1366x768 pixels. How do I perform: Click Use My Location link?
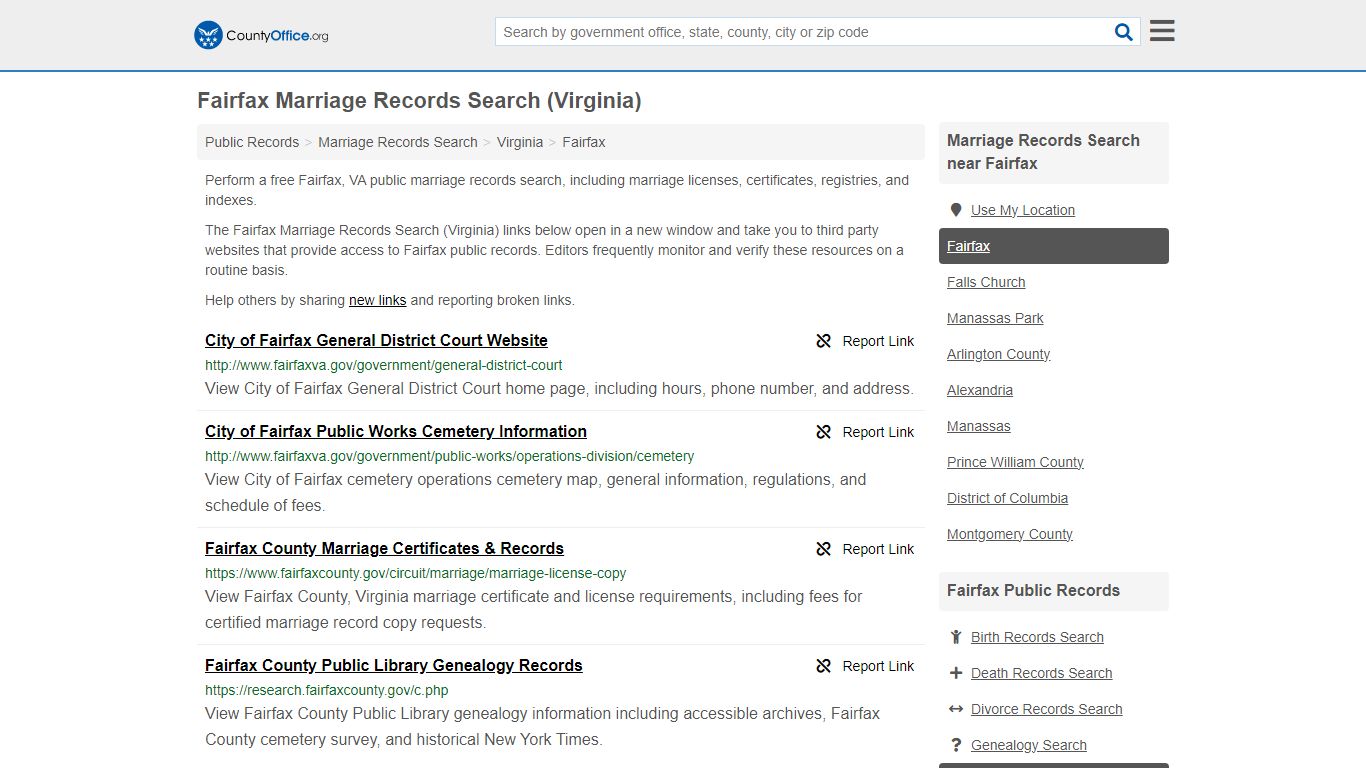[x=1023, y=210]
